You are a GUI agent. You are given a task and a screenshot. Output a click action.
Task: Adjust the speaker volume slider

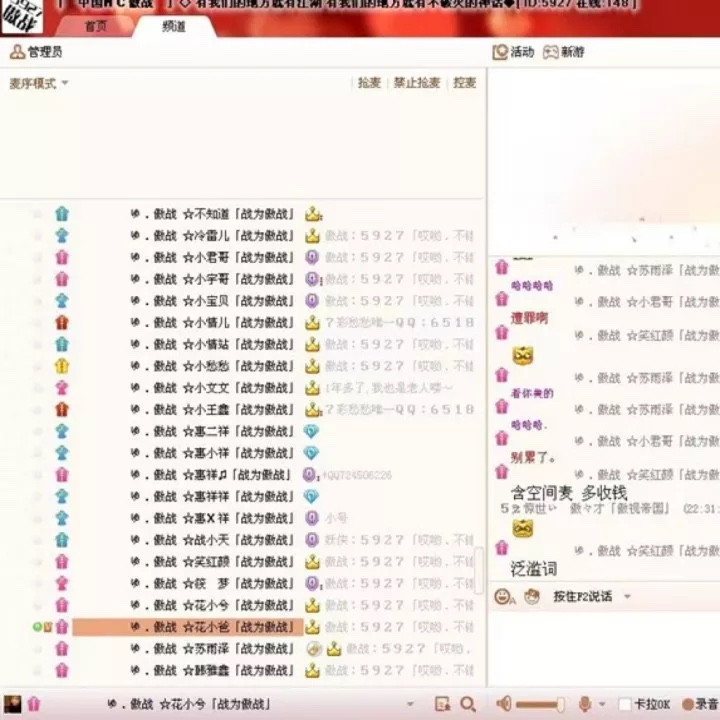tap(540, 704)
